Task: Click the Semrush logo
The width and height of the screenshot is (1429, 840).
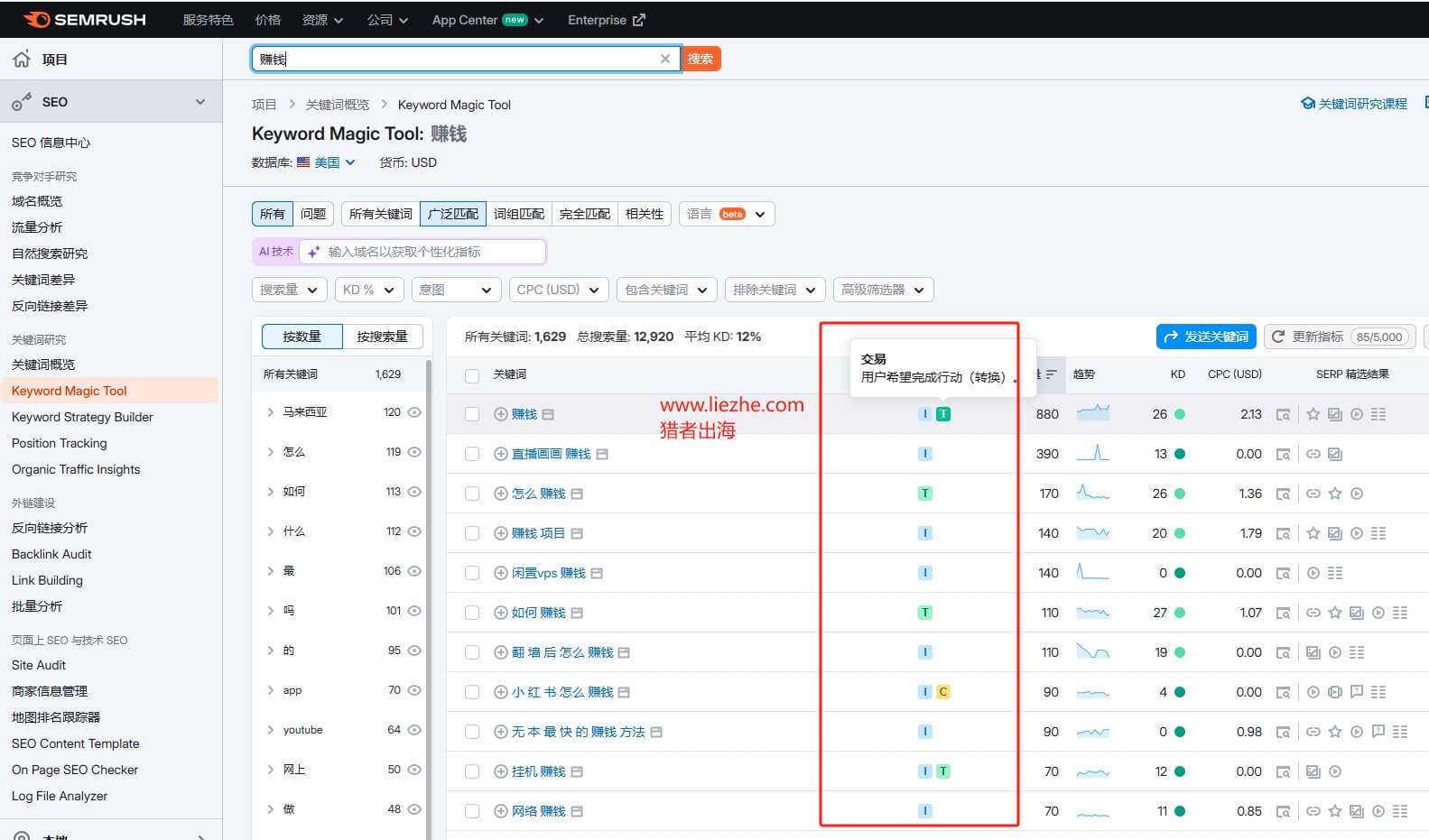Action: point(85,20)
